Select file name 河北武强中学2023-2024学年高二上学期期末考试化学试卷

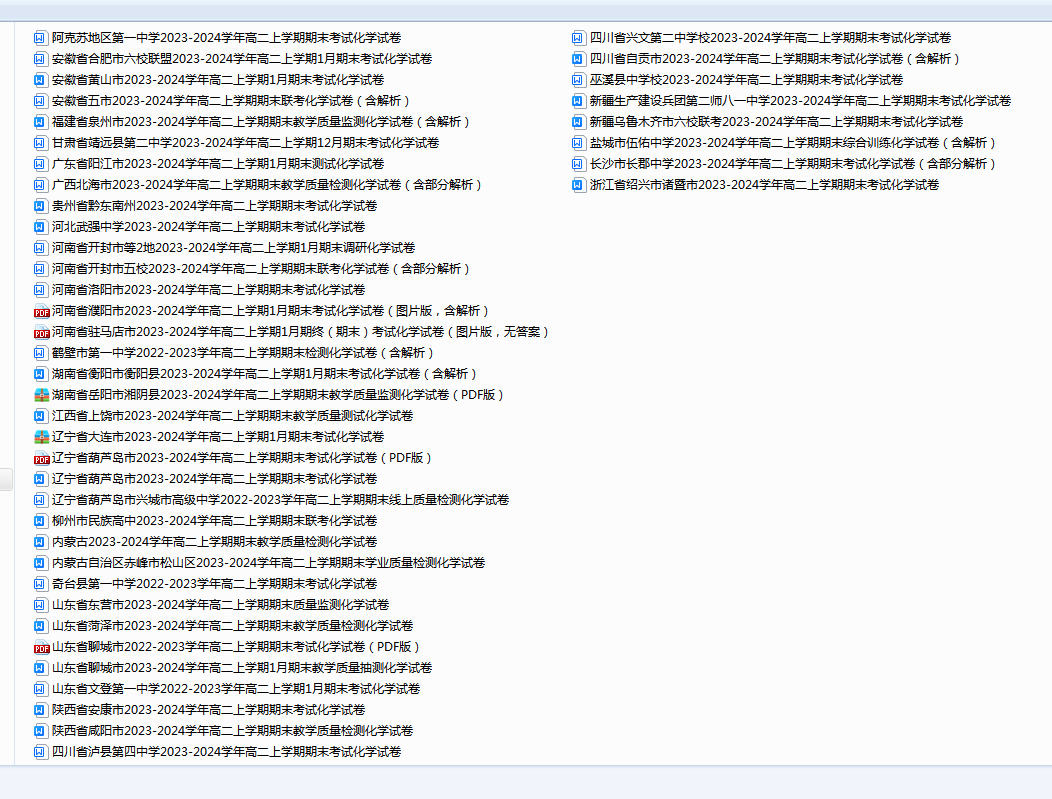[x=209, y=227]
